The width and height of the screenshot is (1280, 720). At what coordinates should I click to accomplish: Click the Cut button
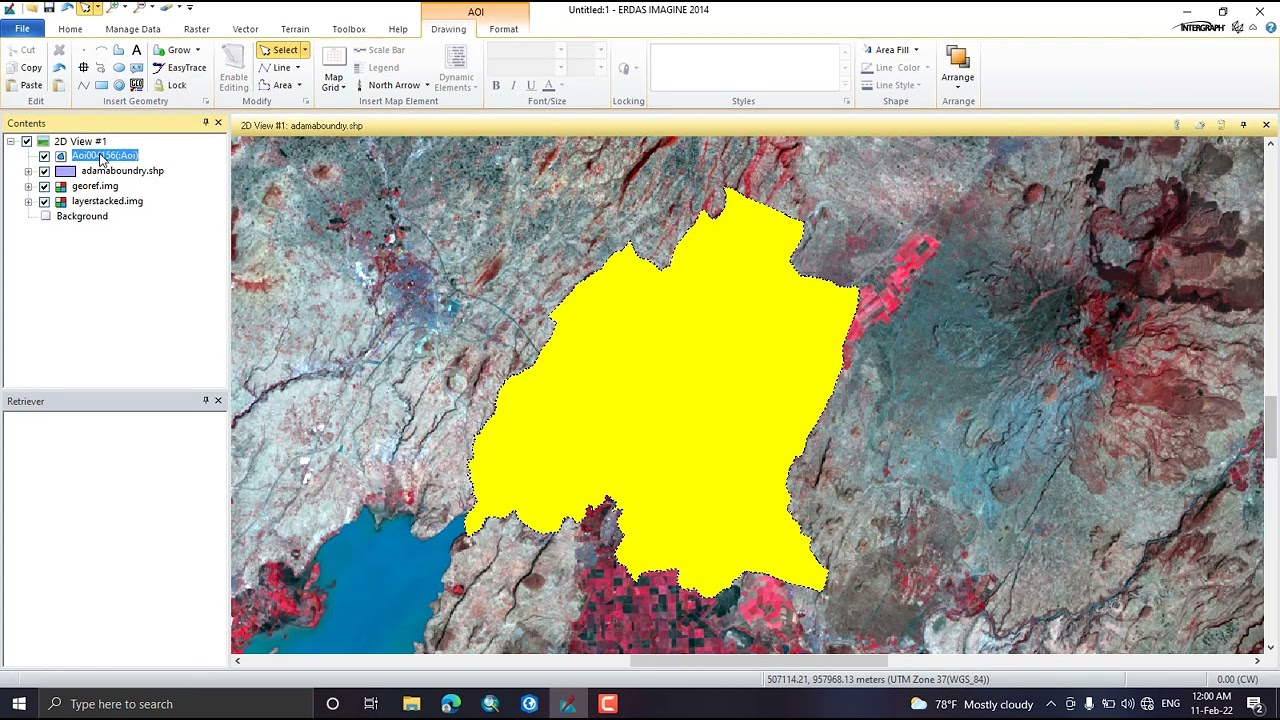(x=21, y=50)
